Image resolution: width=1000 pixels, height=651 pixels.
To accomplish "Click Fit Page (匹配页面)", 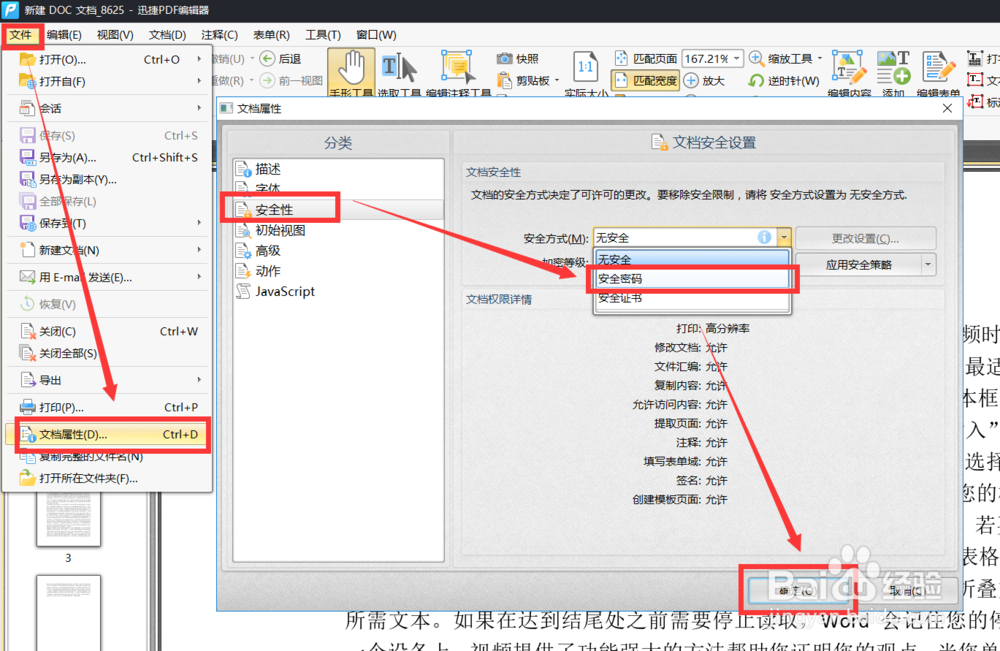I will pos(645,59).
